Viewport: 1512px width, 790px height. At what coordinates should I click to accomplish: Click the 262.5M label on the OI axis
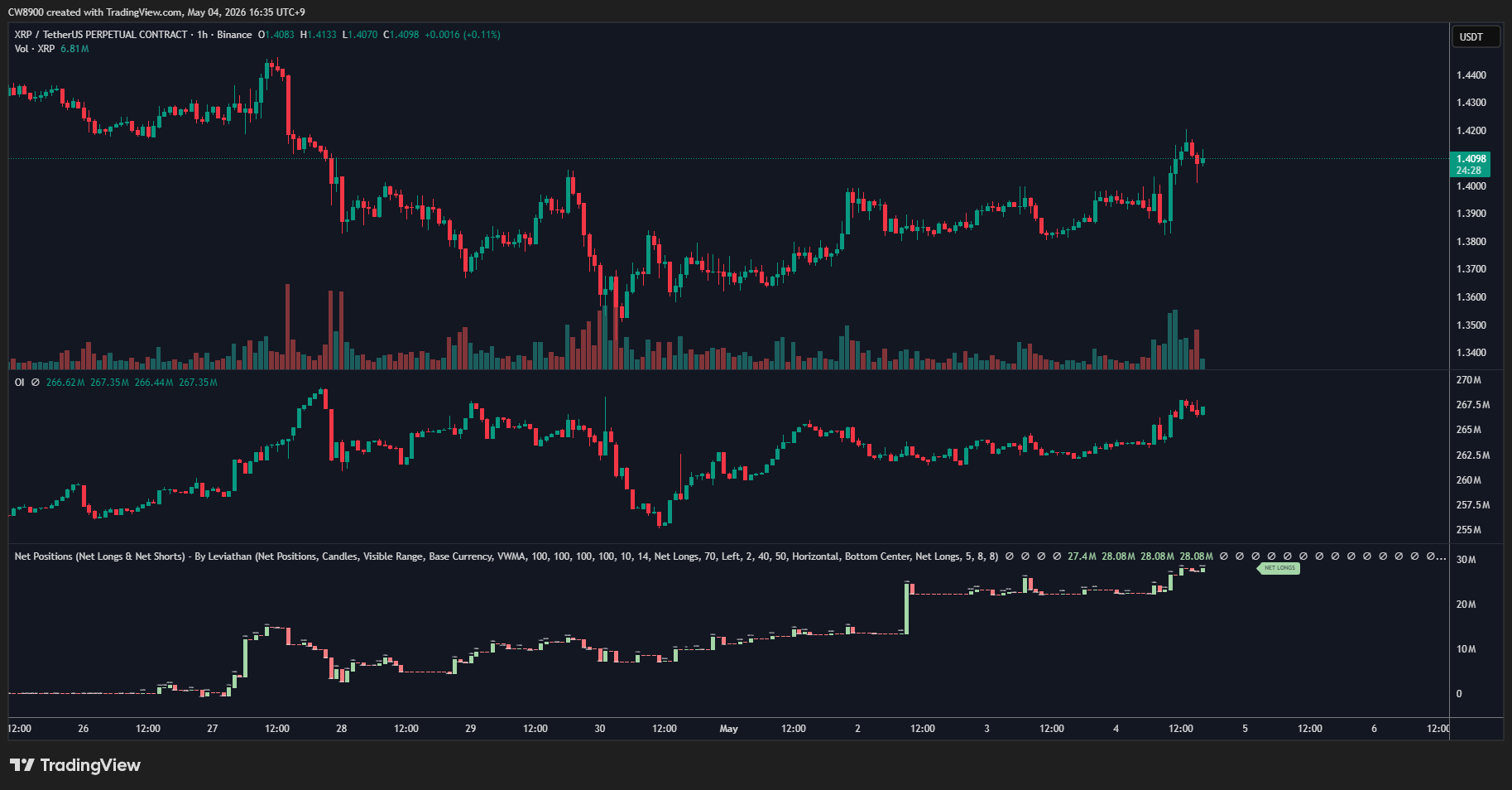[x=1472, y=455]
